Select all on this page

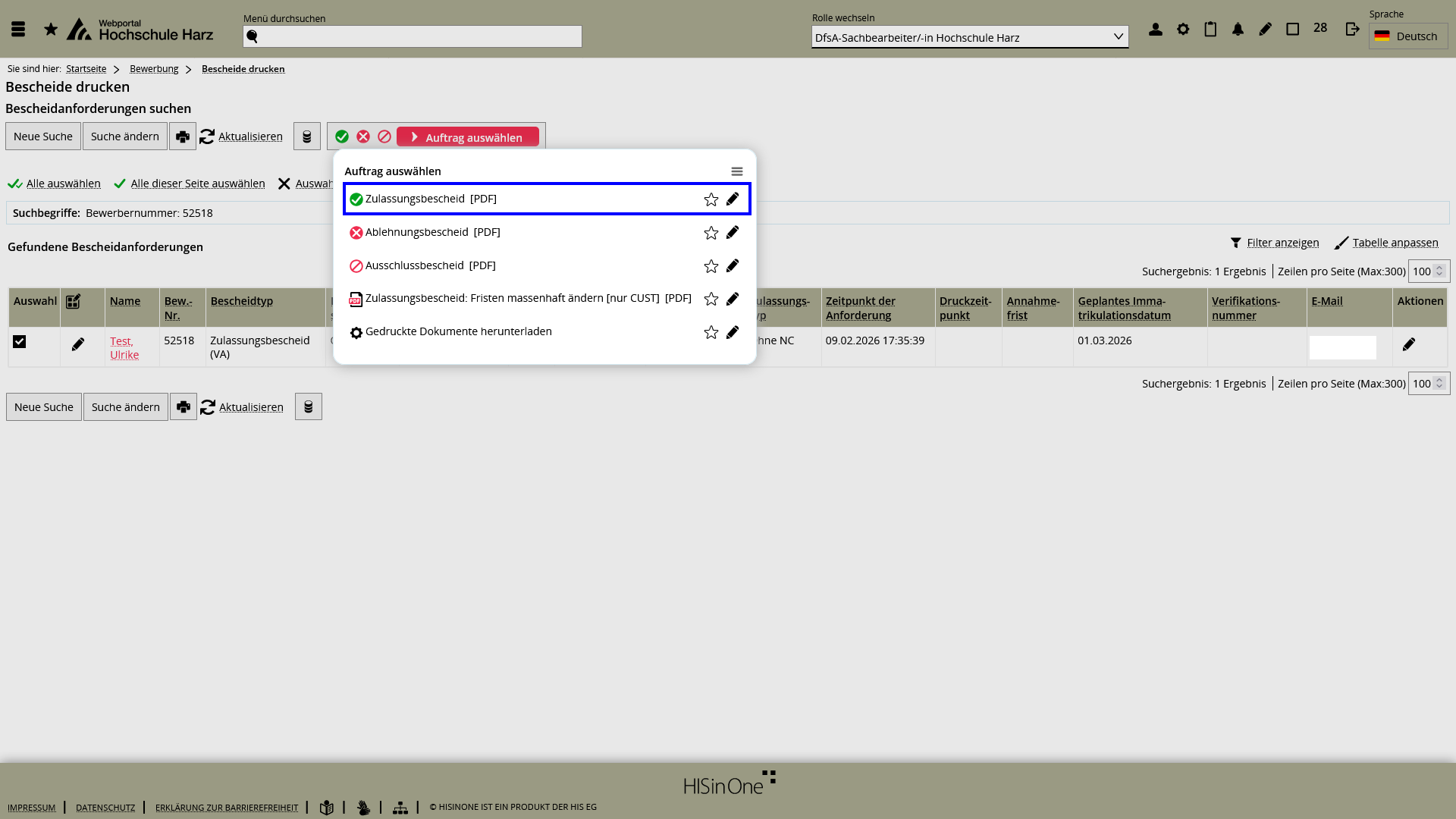[197, 184]
